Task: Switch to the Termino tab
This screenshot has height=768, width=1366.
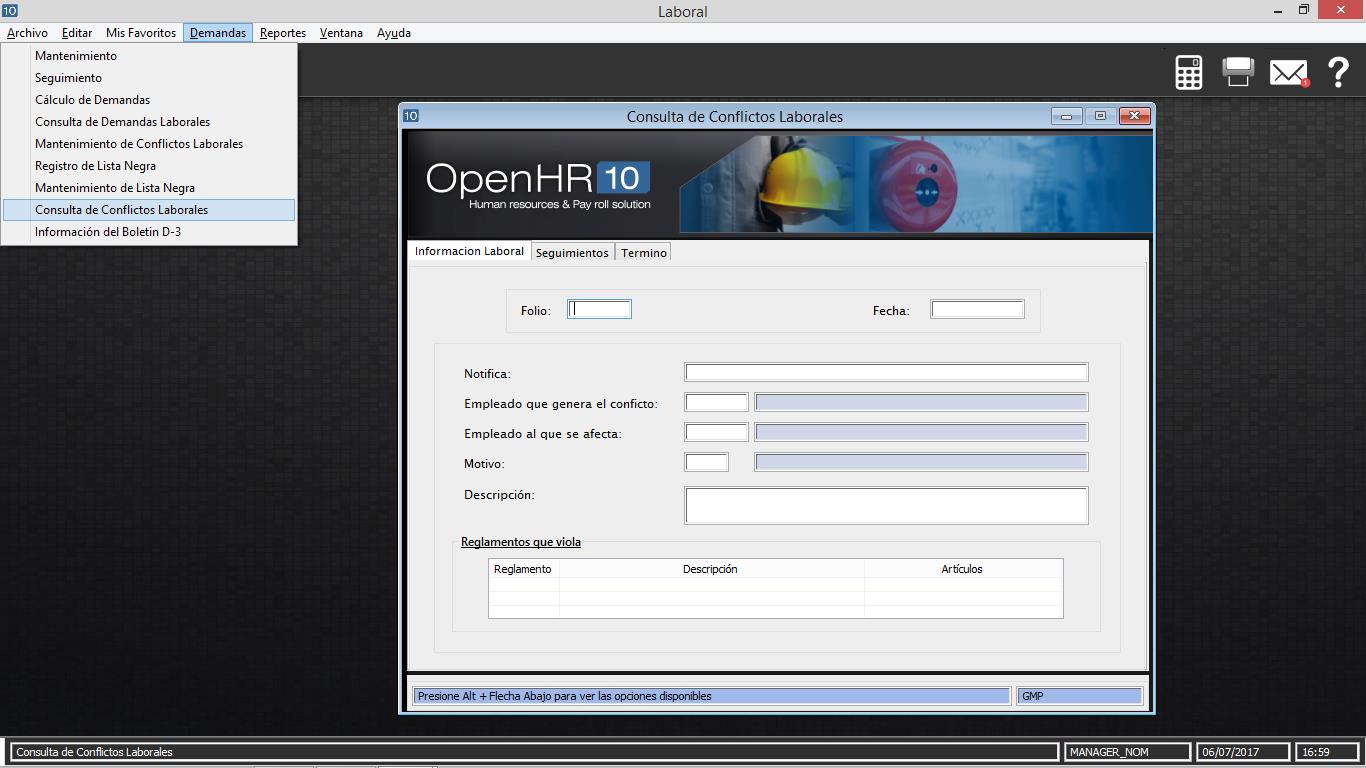Action: point(643,253)
